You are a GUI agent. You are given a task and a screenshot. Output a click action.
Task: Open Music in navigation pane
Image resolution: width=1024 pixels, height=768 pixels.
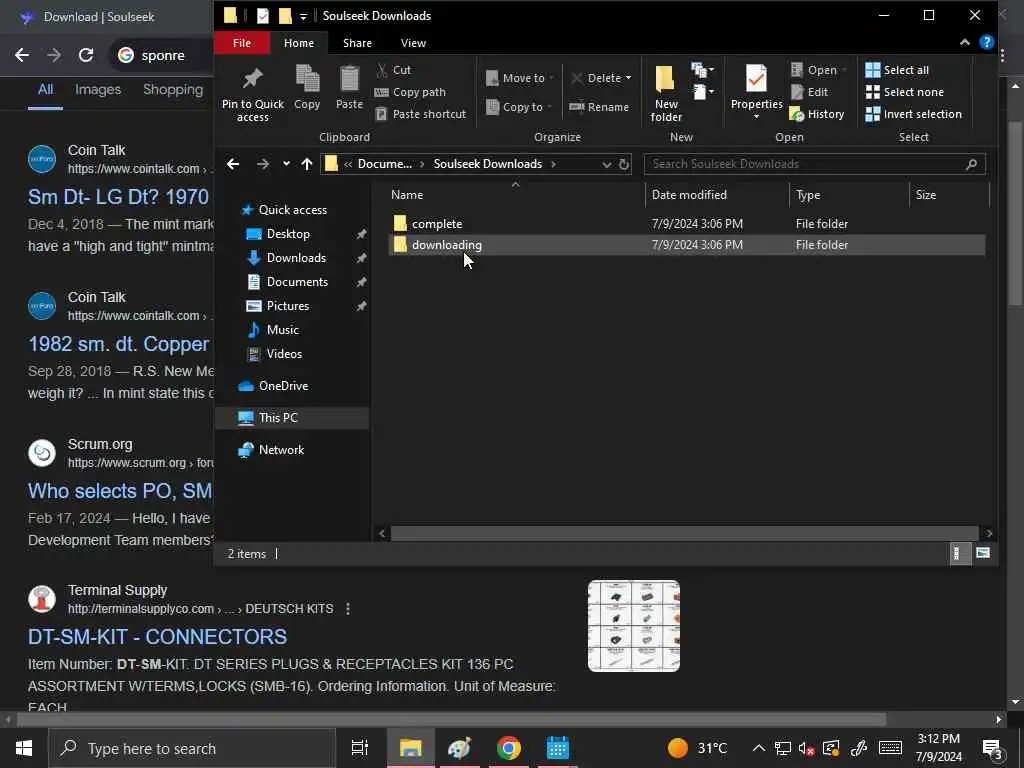point(282,330)
